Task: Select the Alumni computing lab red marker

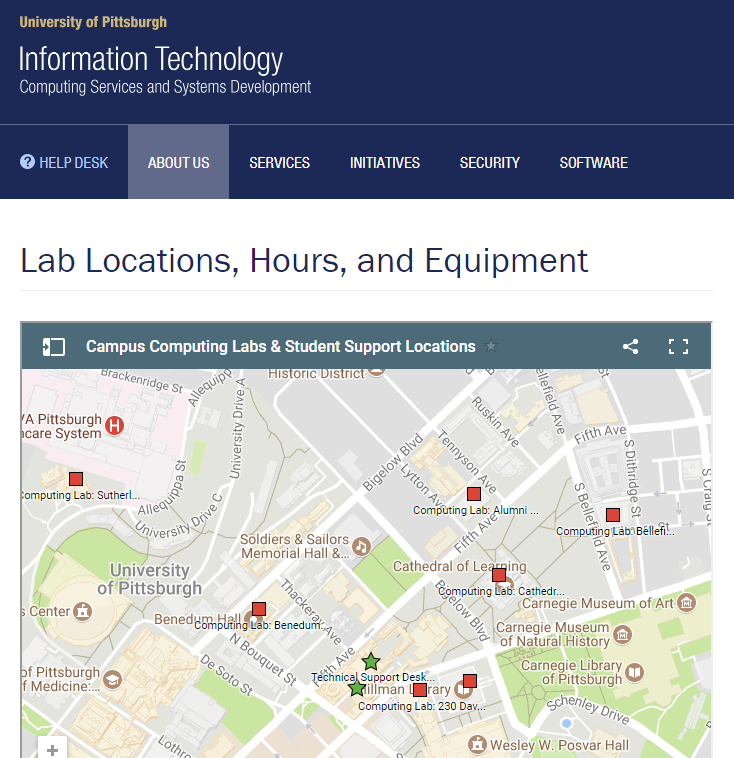Action: pyautogui.click(x=474, y=494)
